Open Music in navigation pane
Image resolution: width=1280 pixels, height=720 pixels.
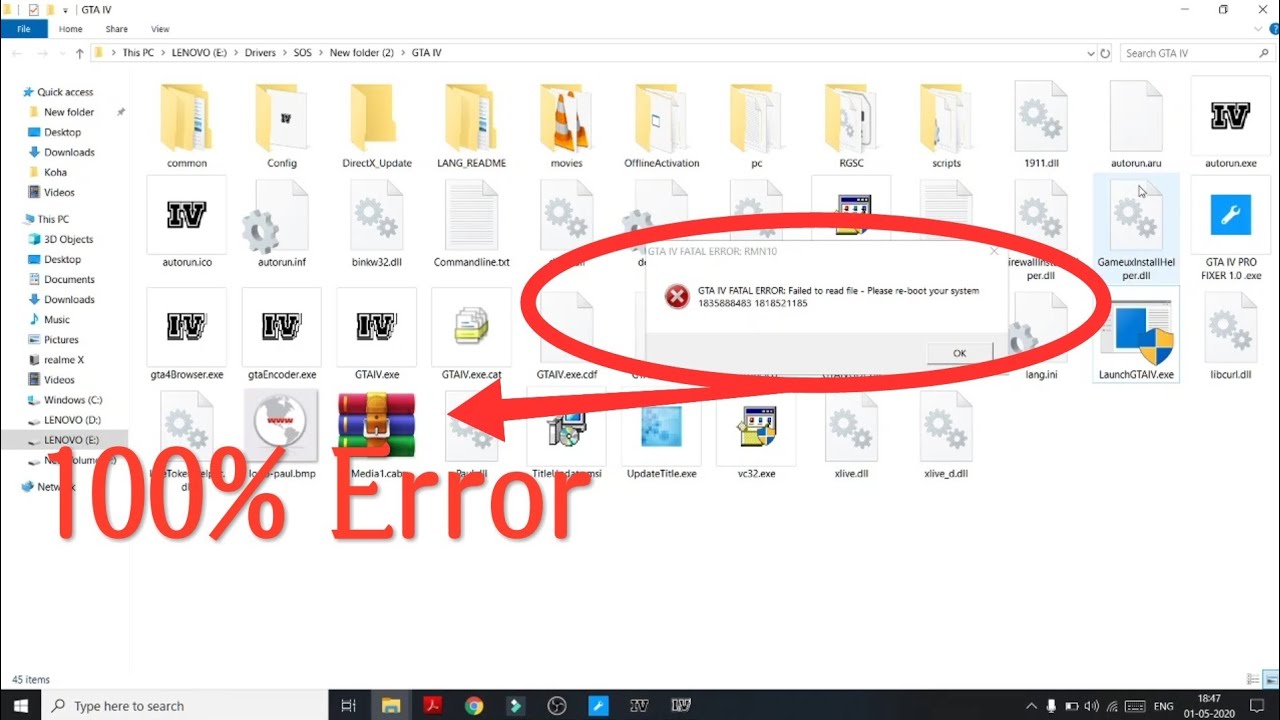(x=57, y=319)
